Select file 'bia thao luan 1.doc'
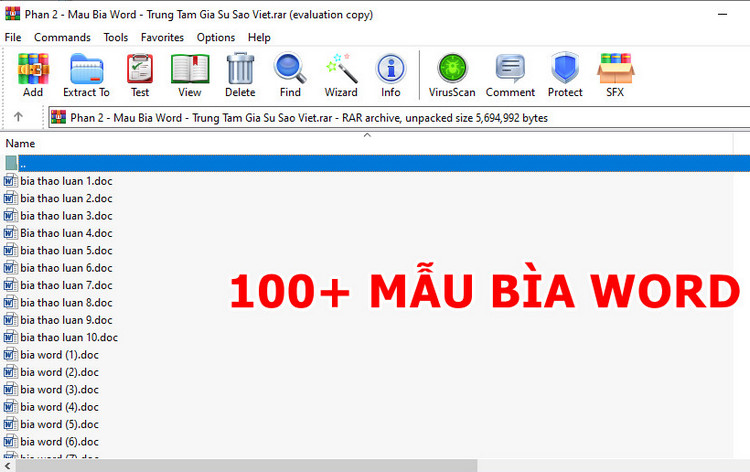 click(58, 181)
